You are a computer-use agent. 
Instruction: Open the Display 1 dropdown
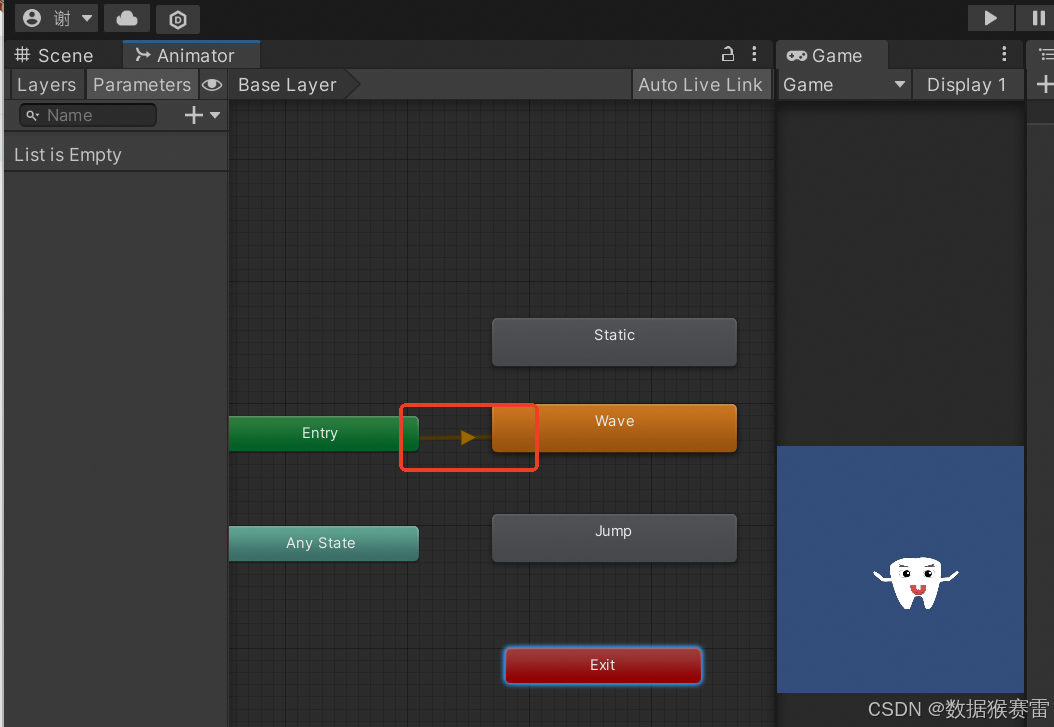click(x=966, y=84)
